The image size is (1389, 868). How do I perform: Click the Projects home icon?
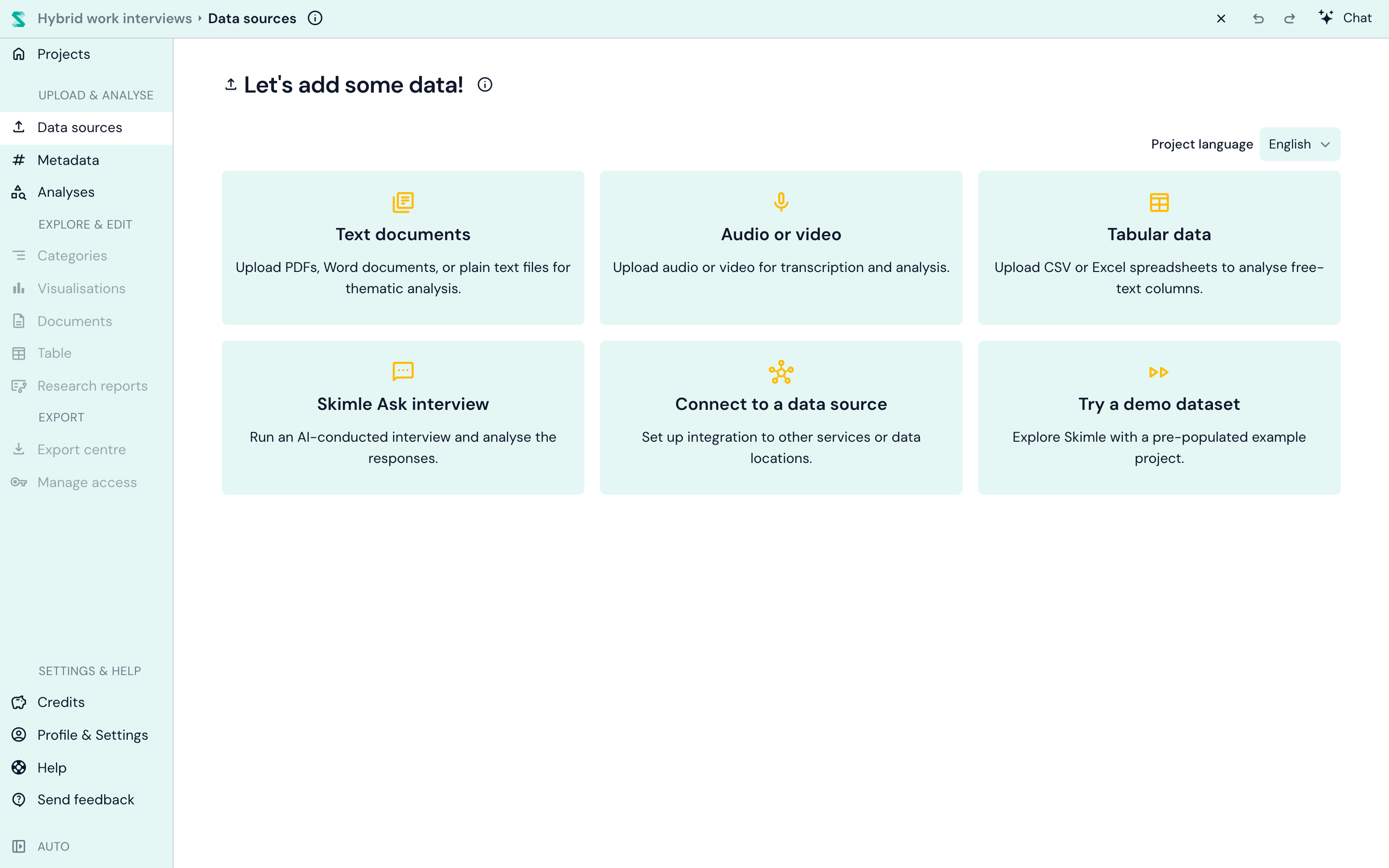point(19,54)
